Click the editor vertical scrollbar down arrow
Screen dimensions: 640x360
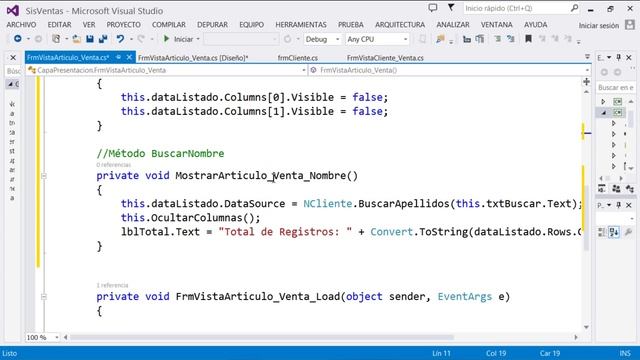587,327
